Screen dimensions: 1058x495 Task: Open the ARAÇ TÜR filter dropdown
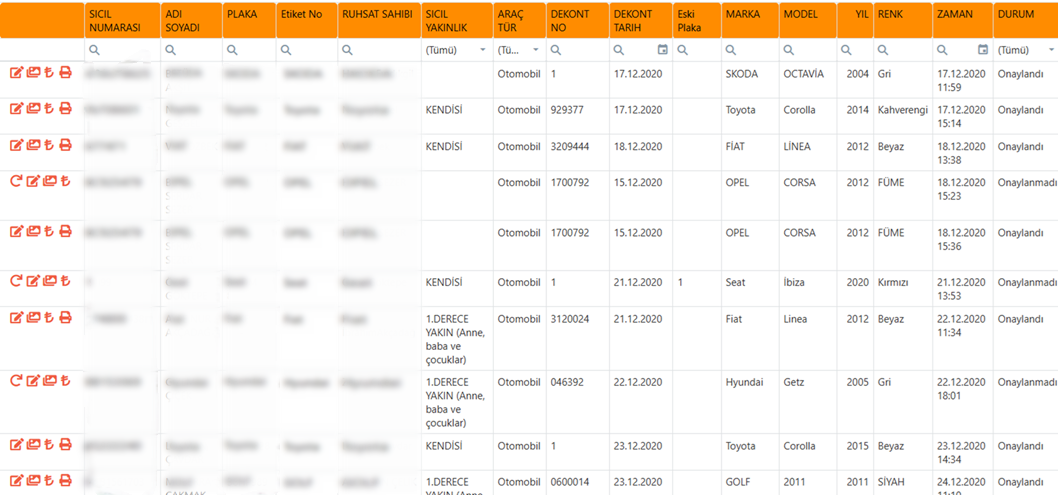[x=535, y=50]
